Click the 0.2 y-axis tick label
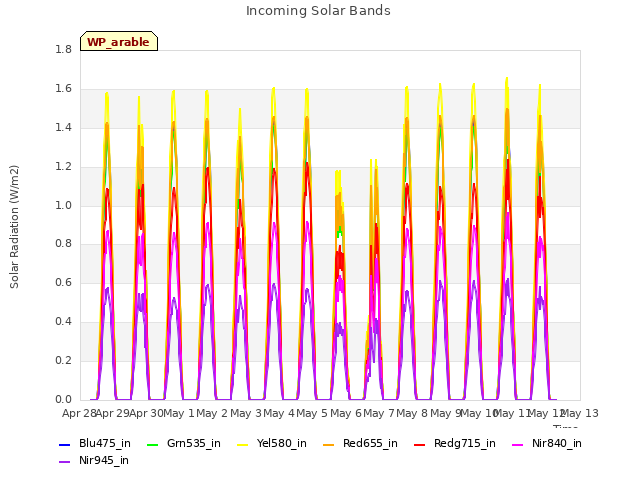640x480 pixels. pos(63,361)
